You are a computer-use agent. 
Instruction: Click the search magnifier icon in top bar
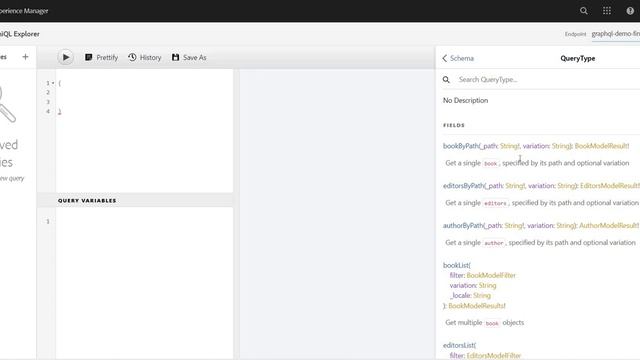(584, 11)
